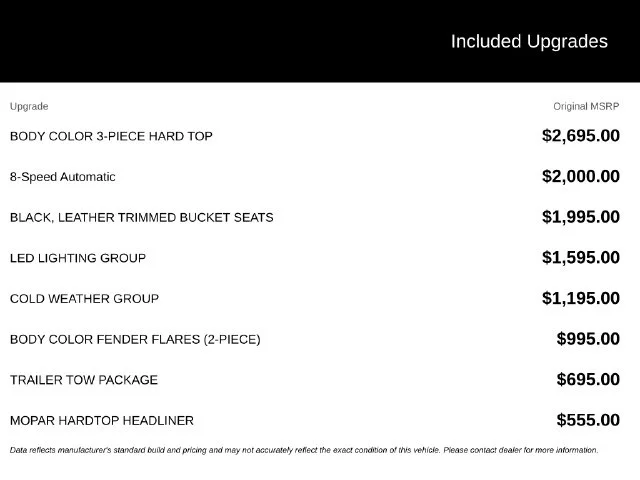
Task: Select the LED LIGHTING GROUP upgrade
Action: 78,258
